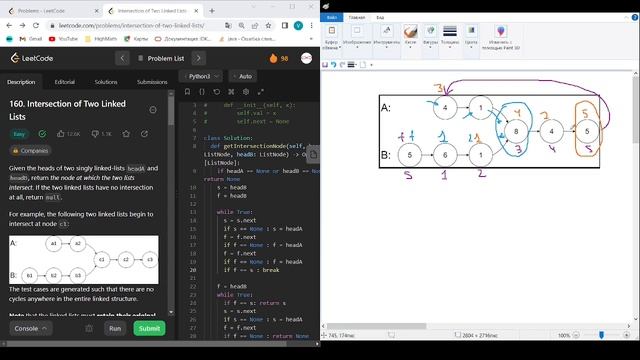The image size is (640, 360).
Task: Switch to the Вид ribbon tab in Paint
Action: pyautogui.click(x=380, y=18)
